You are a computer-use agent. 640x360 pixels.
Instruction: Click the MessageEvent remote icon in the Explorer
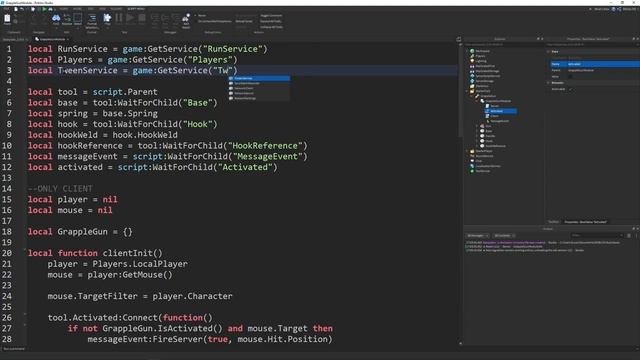(x=487, y=121)
